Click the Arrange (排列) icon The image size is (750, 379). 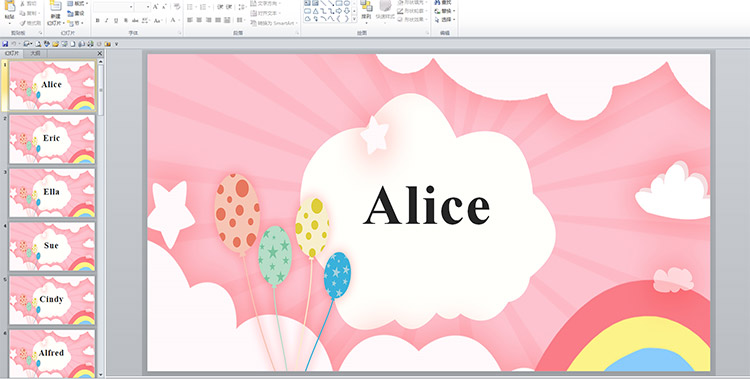(x=366, y=7)
